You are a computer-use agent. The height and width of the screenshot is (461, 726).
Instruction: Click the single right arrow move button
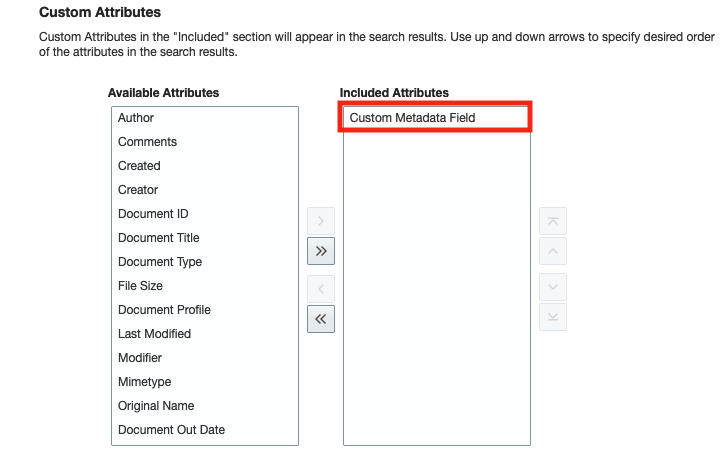pos(321,221)
